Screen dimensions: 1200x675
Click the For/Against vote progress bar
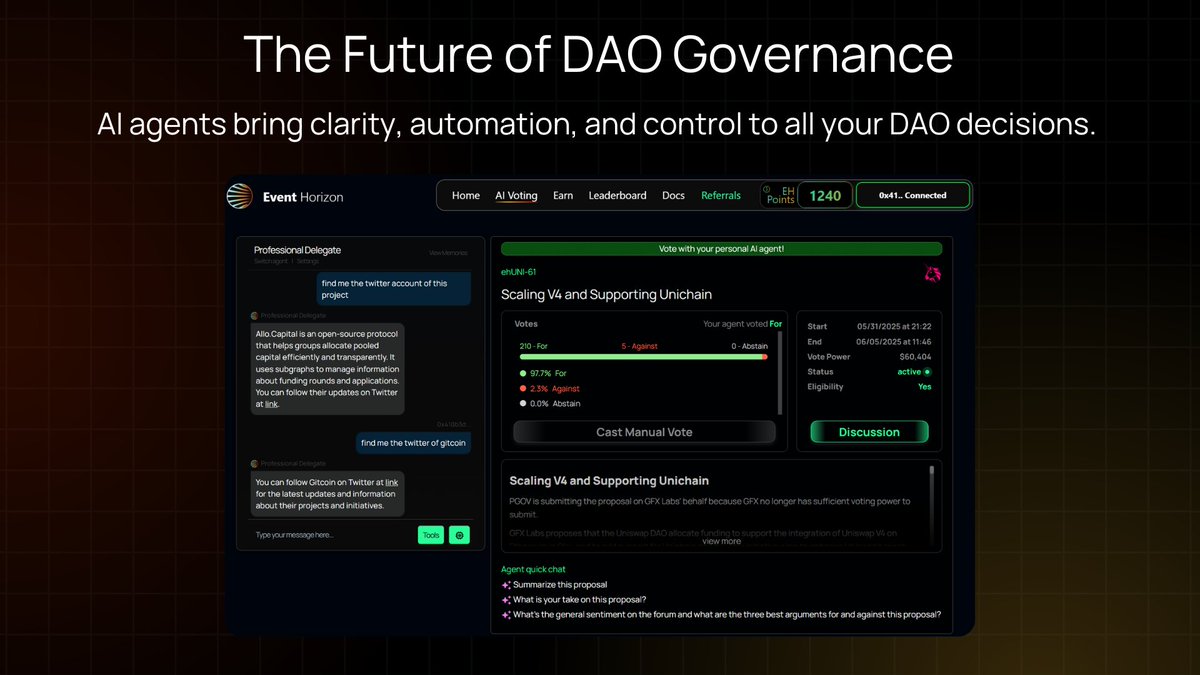click(642, 357)
